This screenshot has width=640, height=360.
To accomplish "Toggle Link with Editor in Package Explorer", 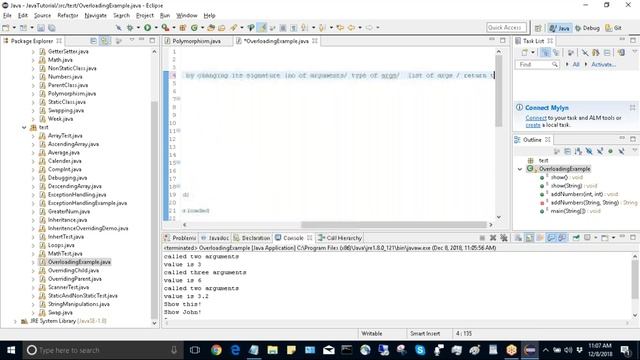I will 105,41.
